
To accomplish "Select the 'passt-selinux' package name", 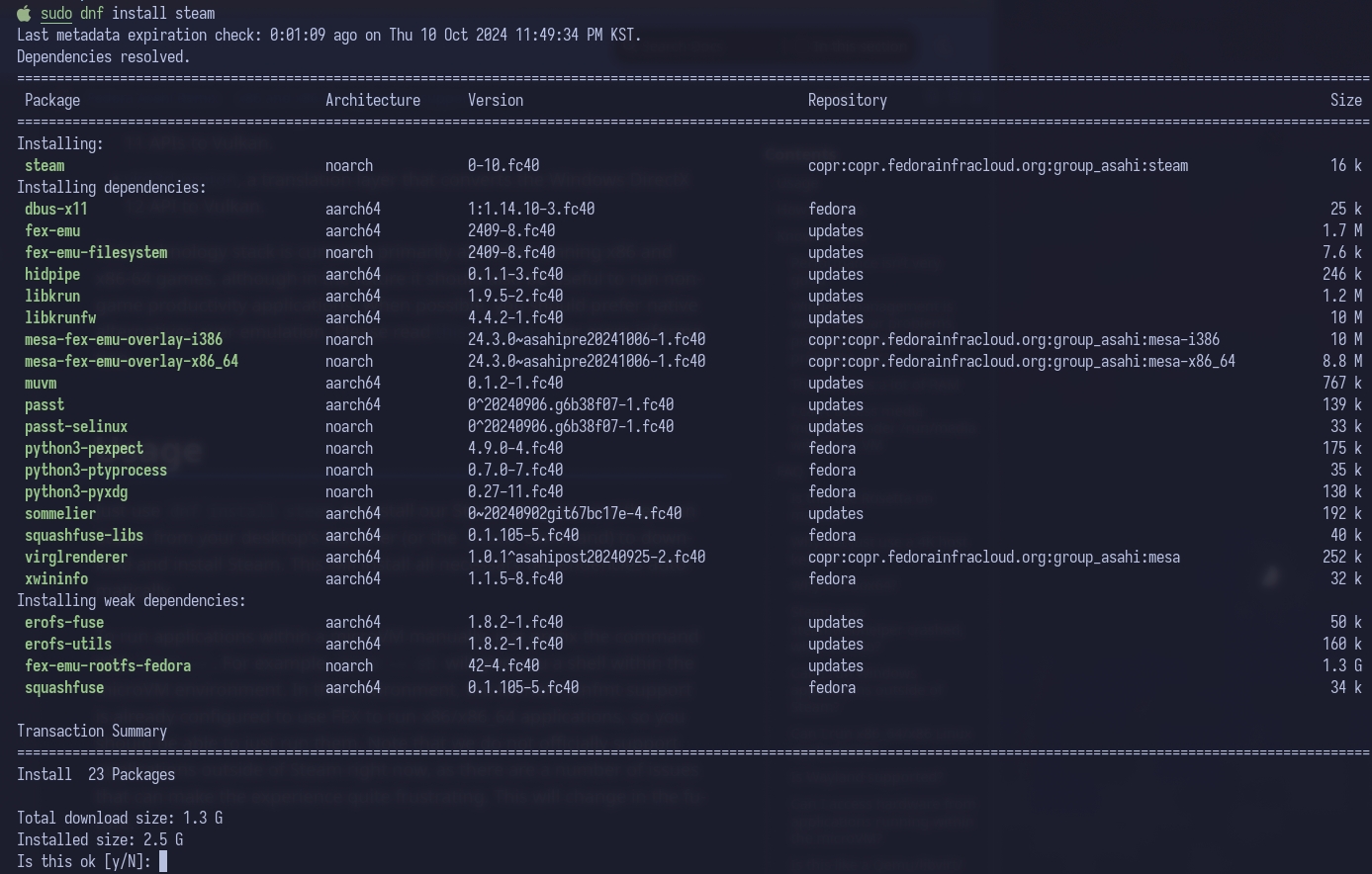I will [76, 426].
